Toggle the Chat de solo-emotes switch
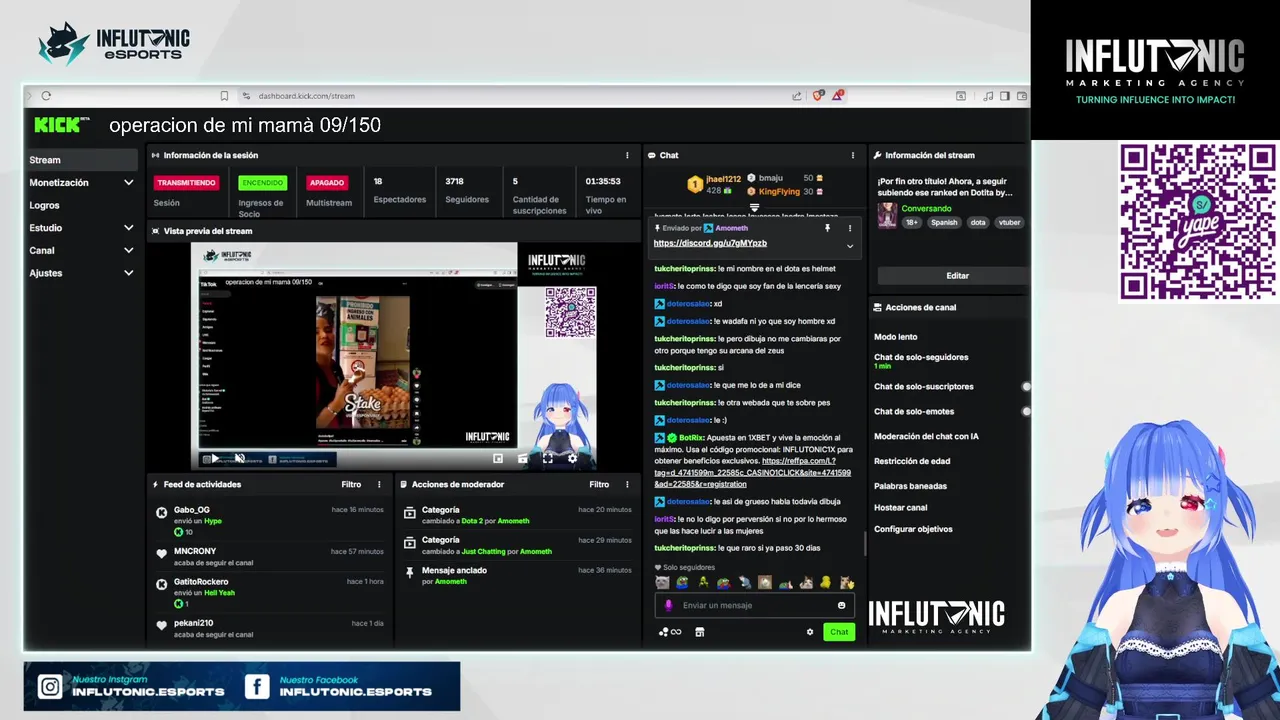Image resolution: width=1280 pixels, height=720 pixels. [x=1026, y=411]
